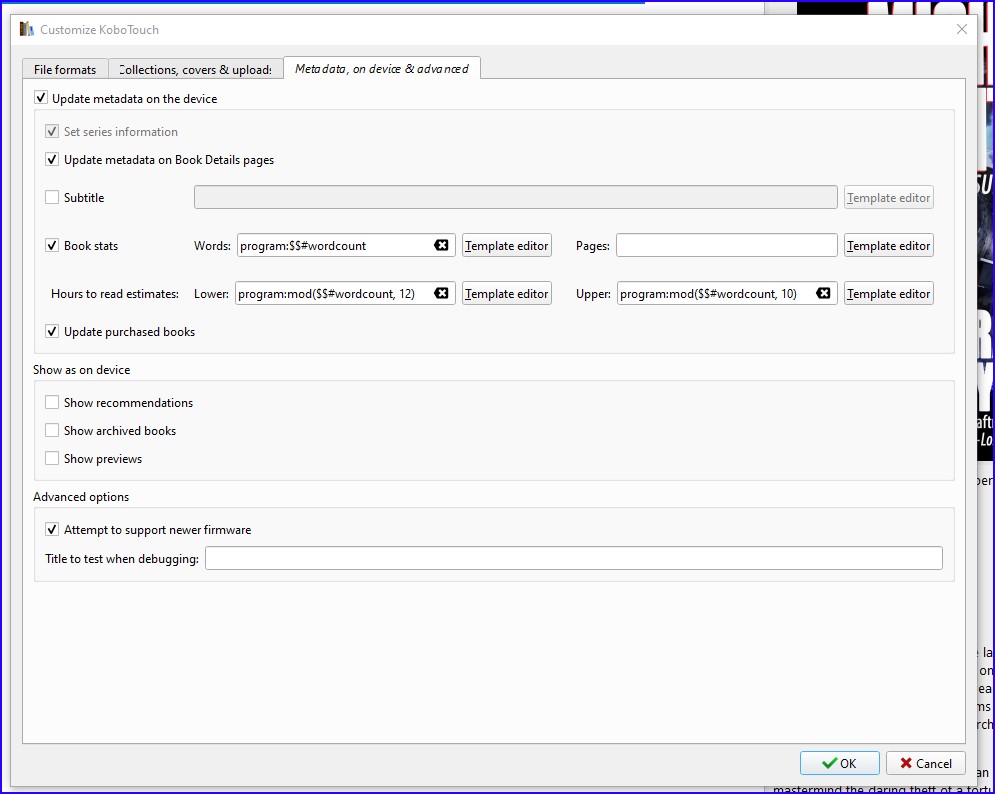
Task: Enable the Subtitle checkbox
Action: pyautogui.click(x=52, y=197)
